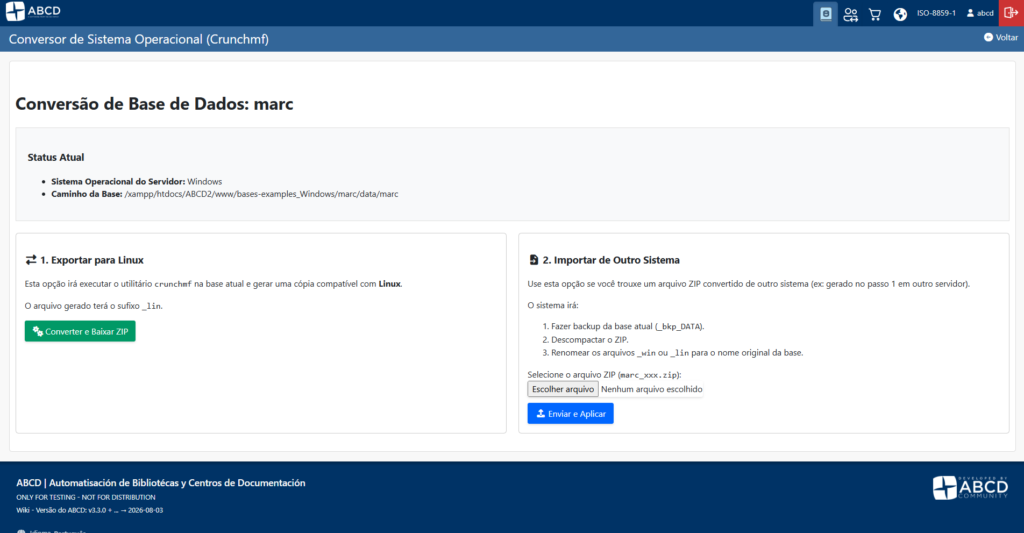
Task: Click the ABCD Community logo in footer
Action: [968, 487]
